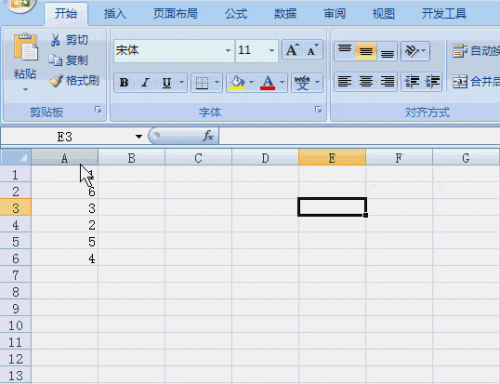This screenshot has width=500, height=384.
Task: Toggle italic formatting
Action: (145, 82)
